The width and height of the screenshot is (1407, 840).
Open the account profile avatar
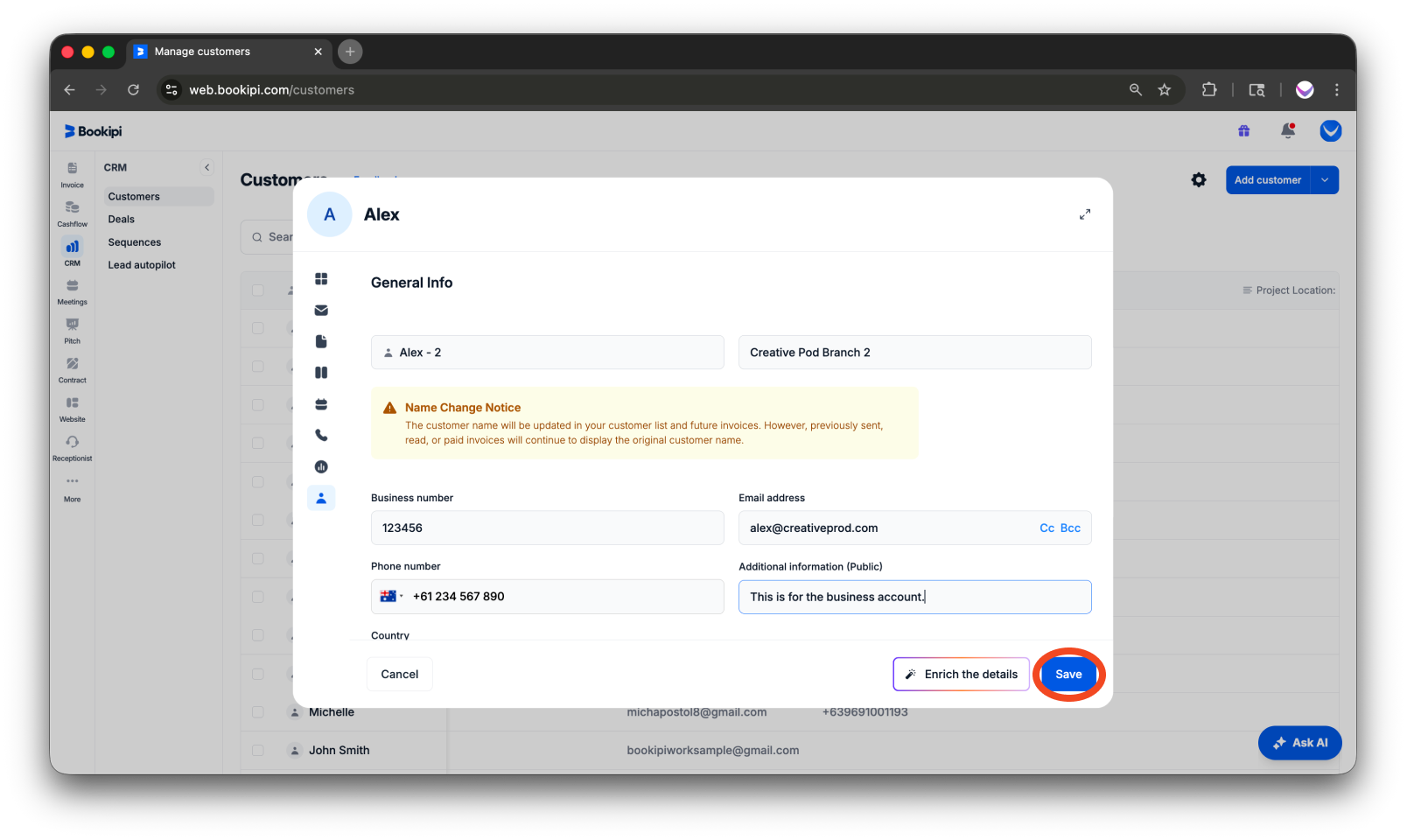(x=1331, y=131)
